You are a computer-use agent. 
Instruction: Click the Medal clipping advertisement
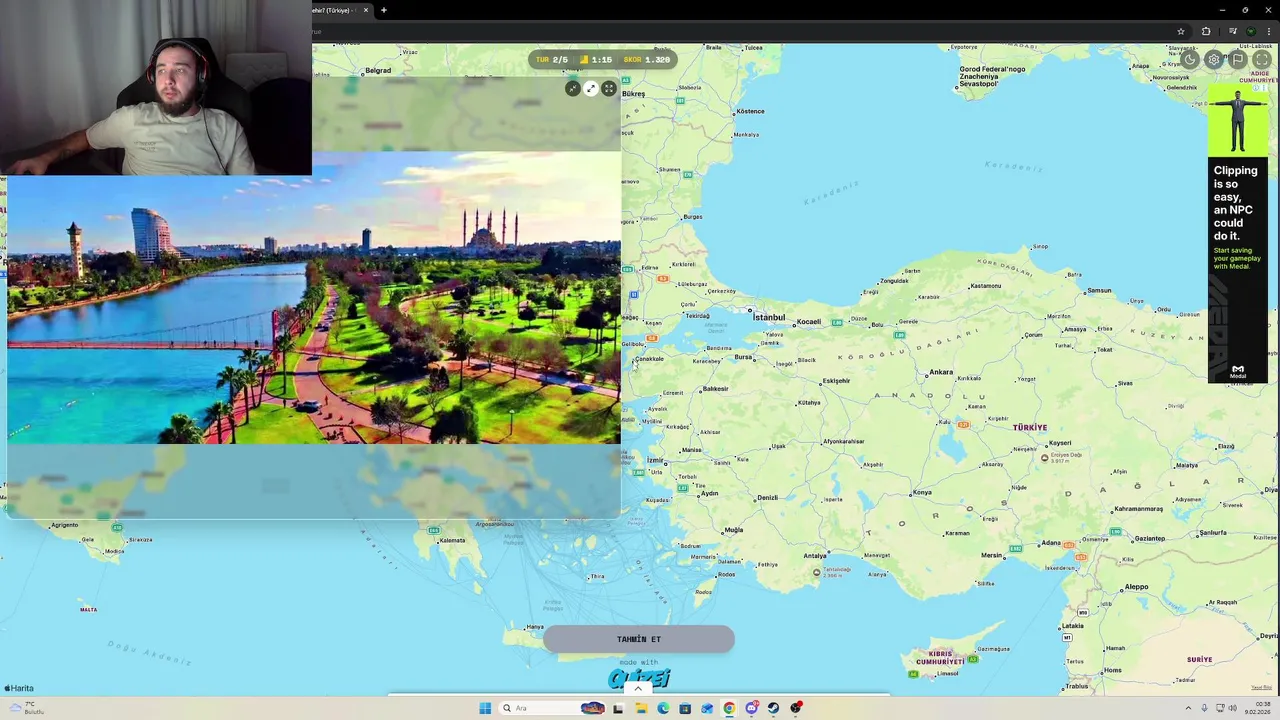(x=1237, y=234)
